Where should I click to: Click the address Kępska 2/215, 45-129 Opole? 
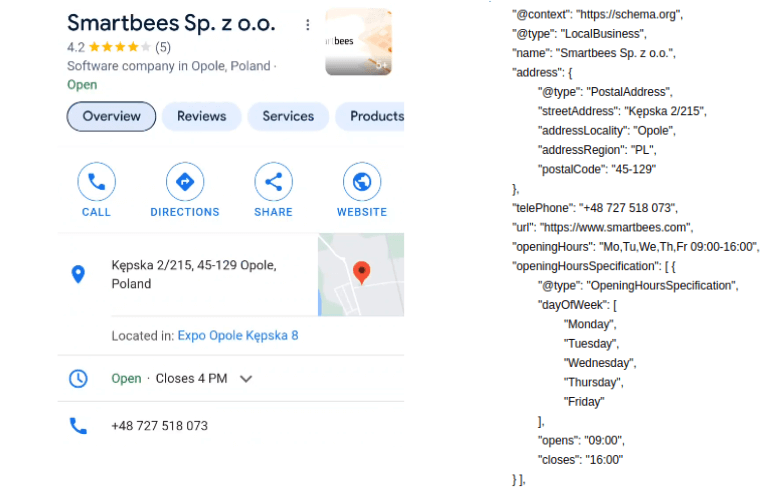coord(194,275)
